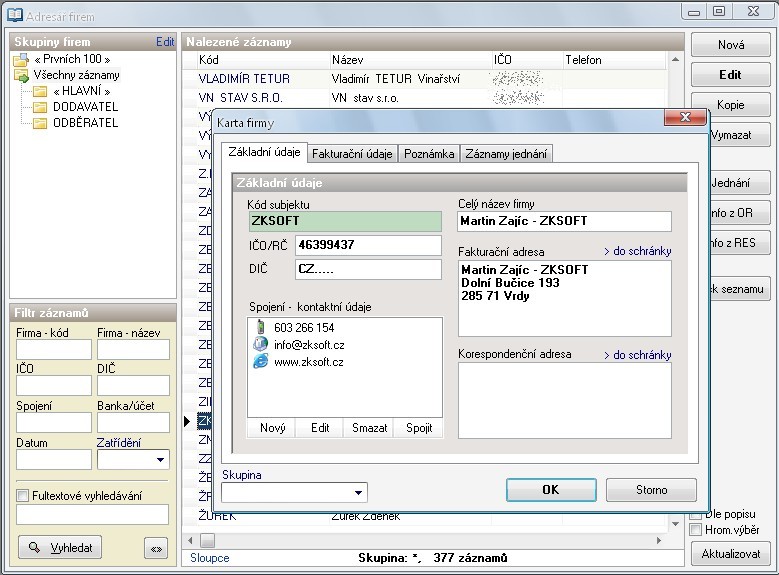Click the Firma - kód filter field
This screenshot has height=575, width=779.
tap(53, 350)
